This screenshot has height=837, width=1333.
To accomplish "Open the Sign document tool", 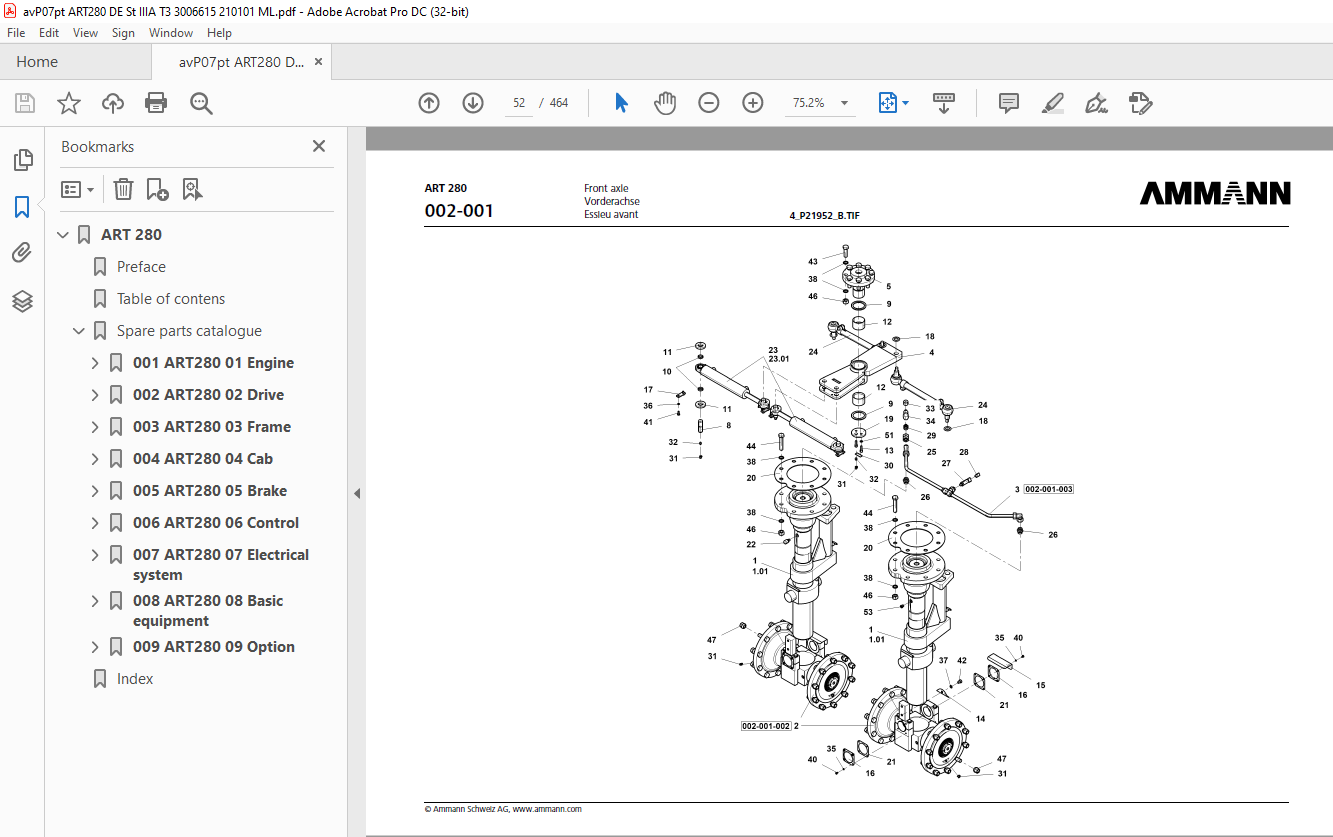I will [x=1096, y=103].
